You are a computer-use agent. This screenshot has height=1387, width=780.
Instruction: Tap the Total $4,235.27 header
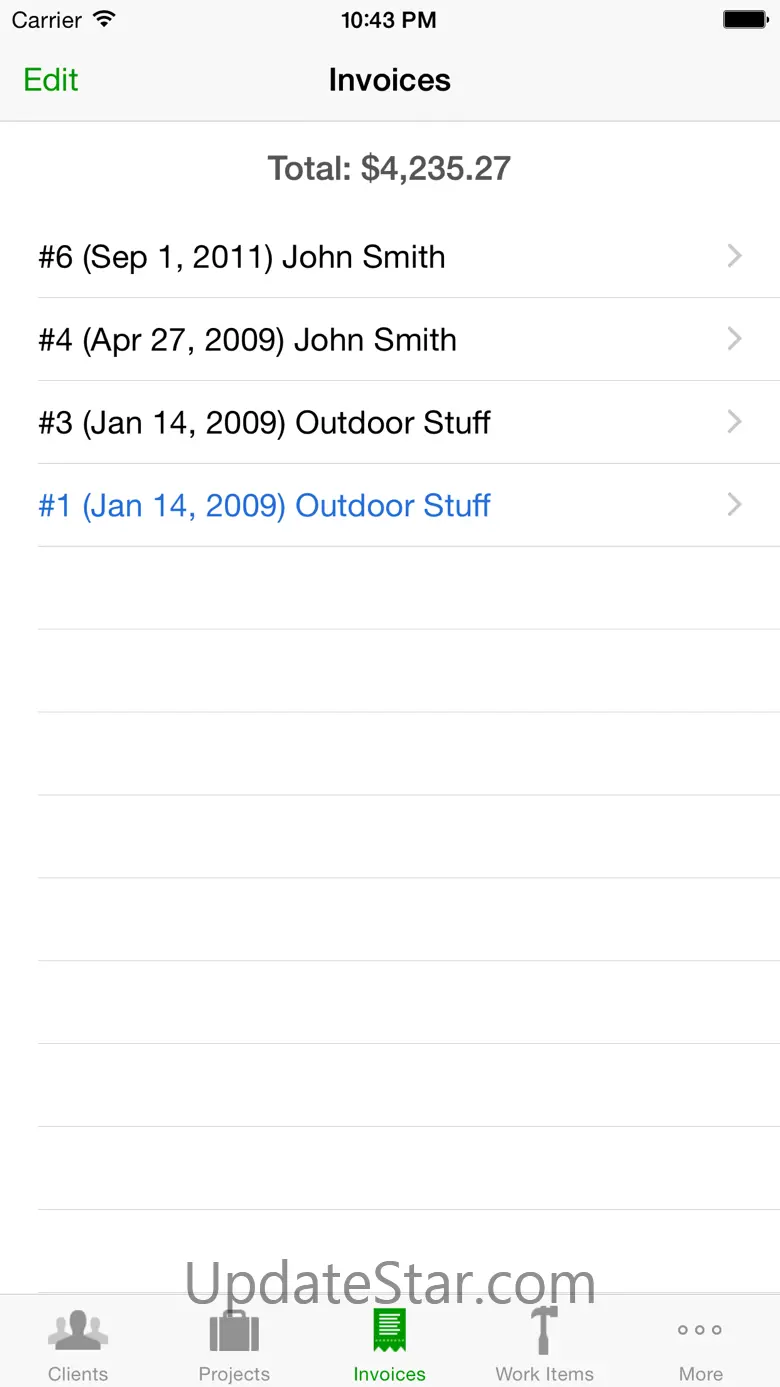389,168
